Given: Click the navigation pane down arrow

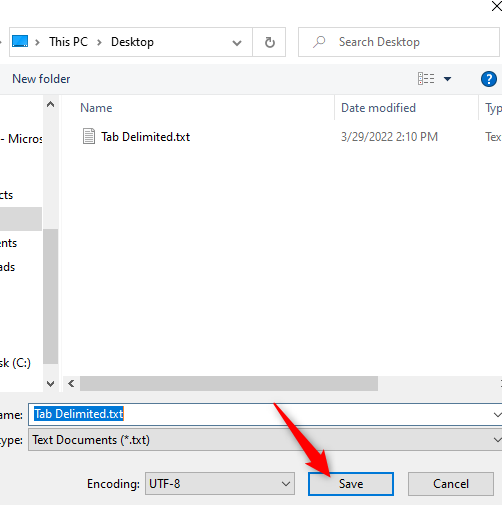Looking at the screenshot, I should 51,384.
